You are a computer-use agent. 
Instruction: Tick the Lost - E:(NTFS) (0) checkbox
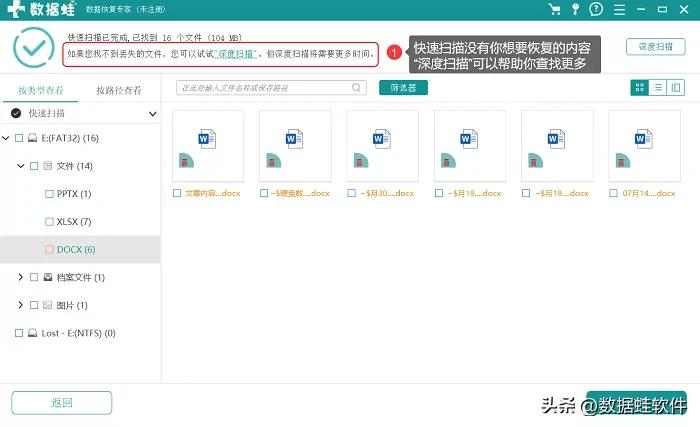19,333
